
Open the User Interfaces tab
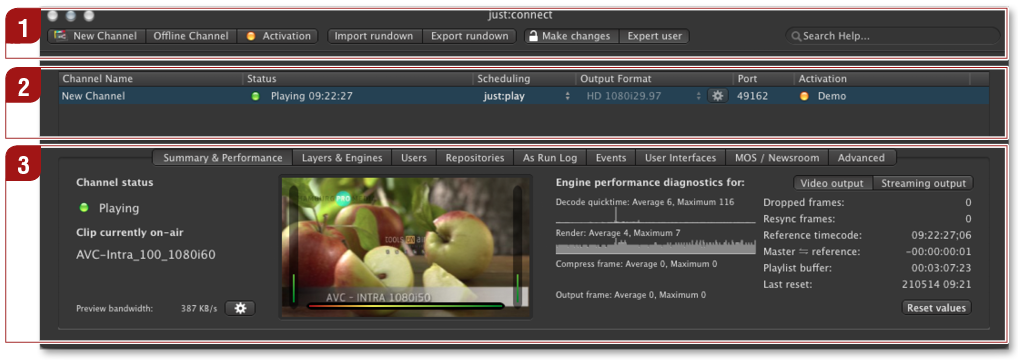(x=680, y=158)
